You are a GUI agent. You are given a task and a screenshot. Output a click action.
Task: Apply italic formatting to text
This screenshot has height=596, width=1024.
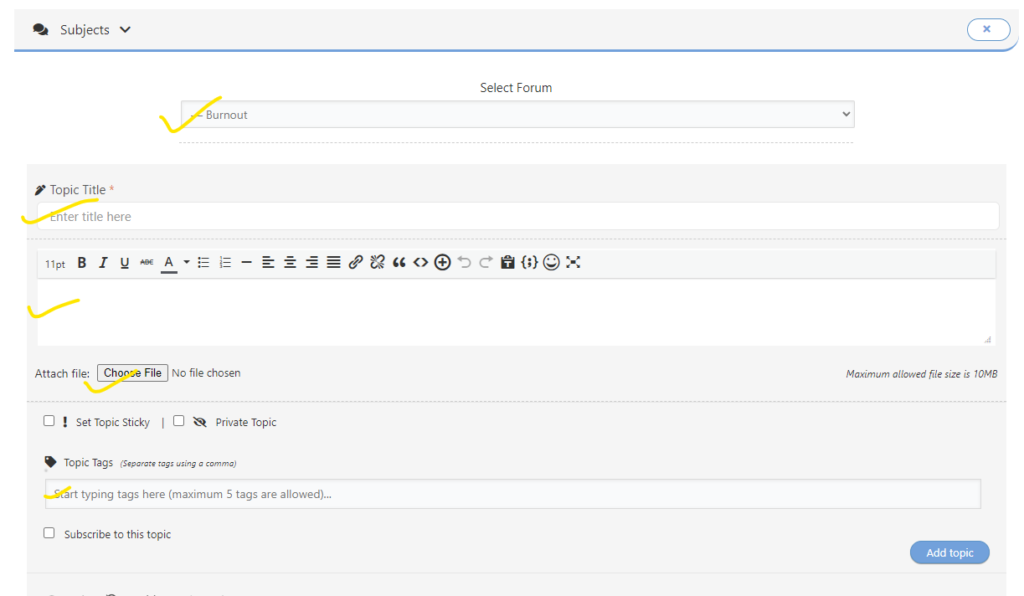[x=103, y=263]
